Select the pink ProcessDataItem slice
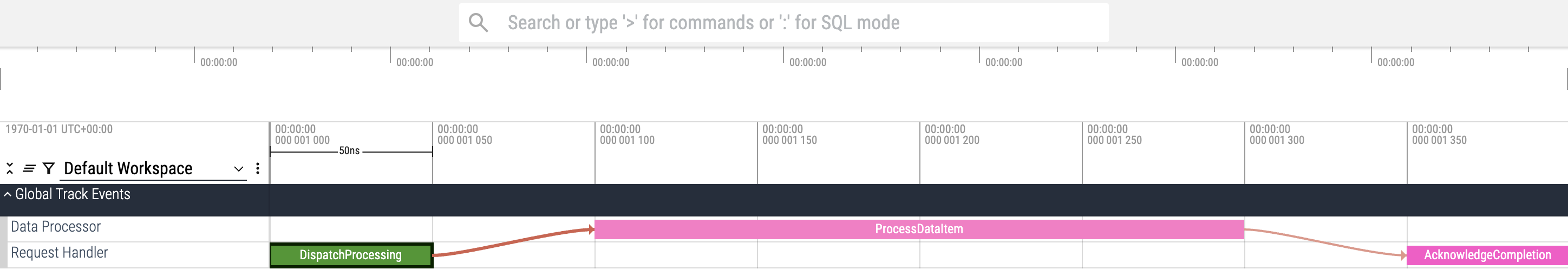Image resolution: width=1568 pixels, height=276 pixels. click(x=918, y=229)
